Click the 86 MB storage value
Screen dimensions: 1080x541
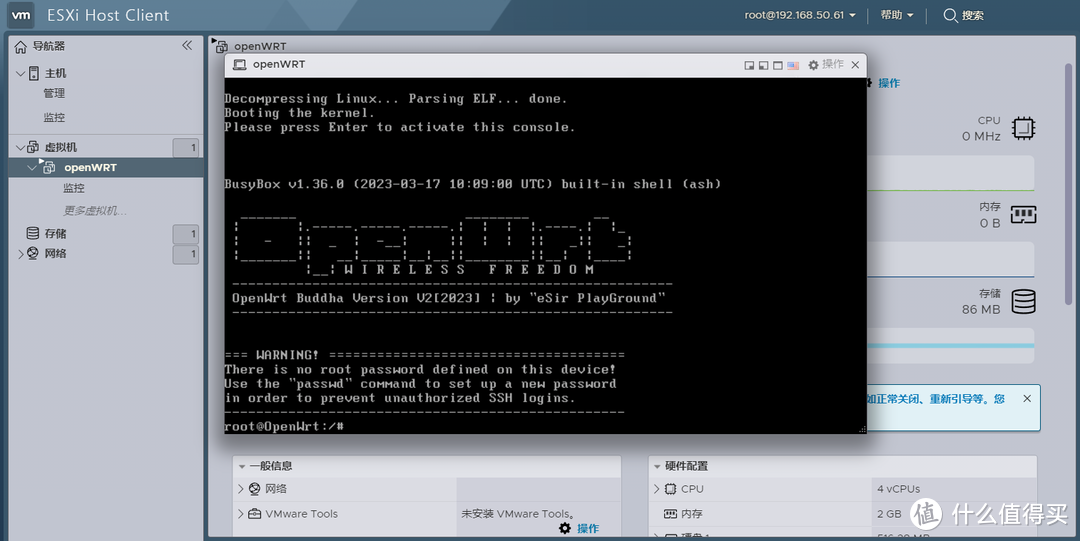[981, 309]
